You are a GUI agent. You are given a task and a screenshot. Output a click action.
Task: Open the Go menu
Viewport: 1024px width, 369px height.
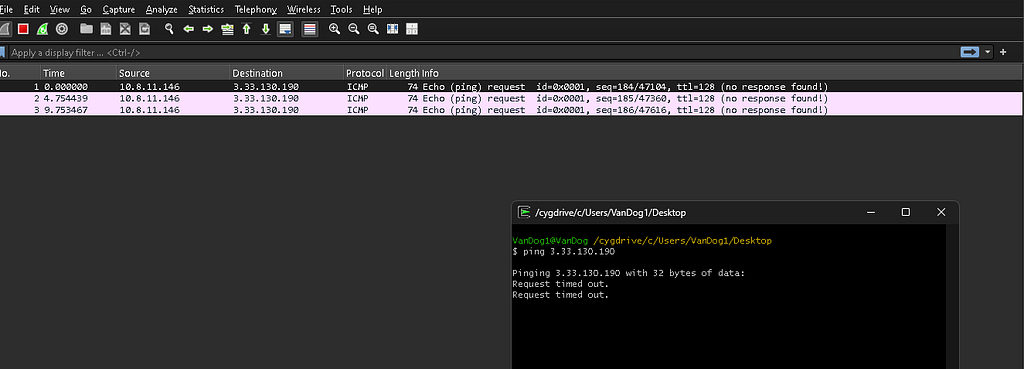click(x=86, y=9)
